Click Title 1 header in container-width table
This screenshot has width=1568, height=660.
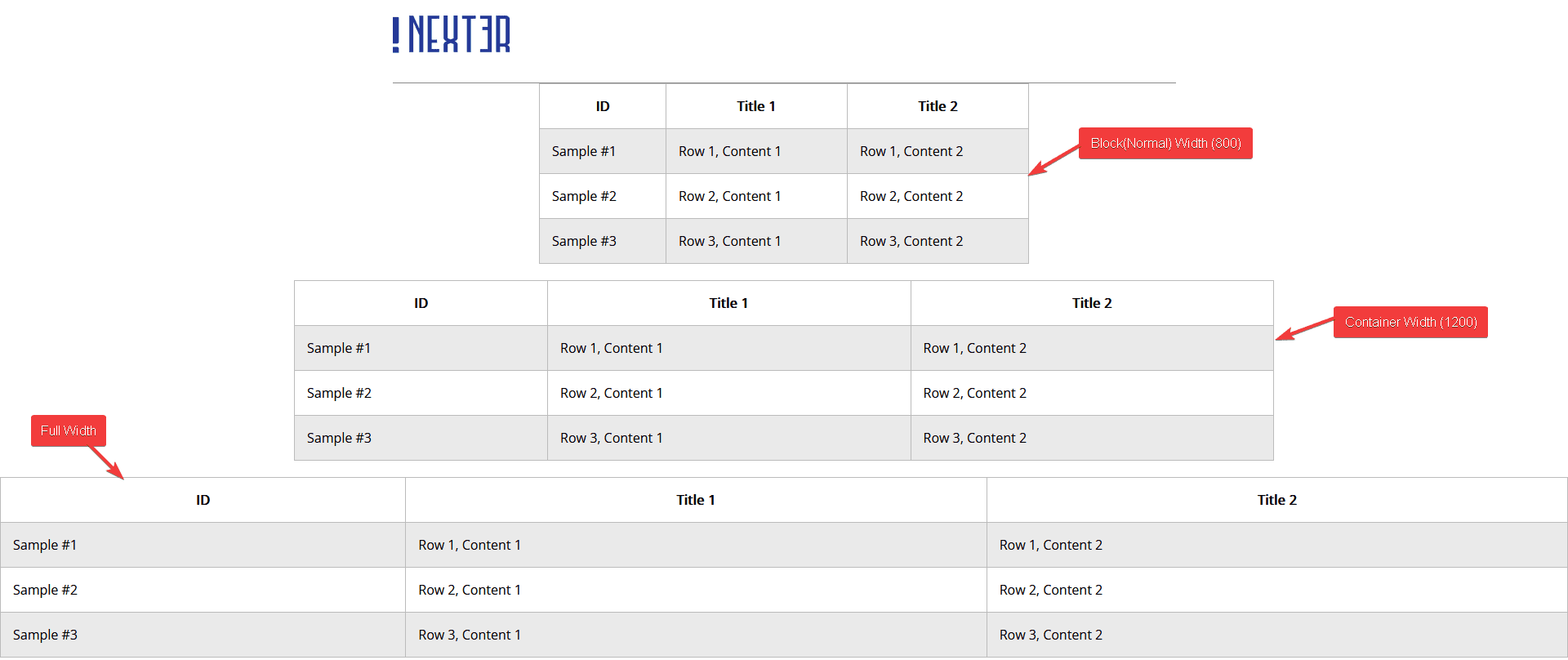click(x=728, y=303)
